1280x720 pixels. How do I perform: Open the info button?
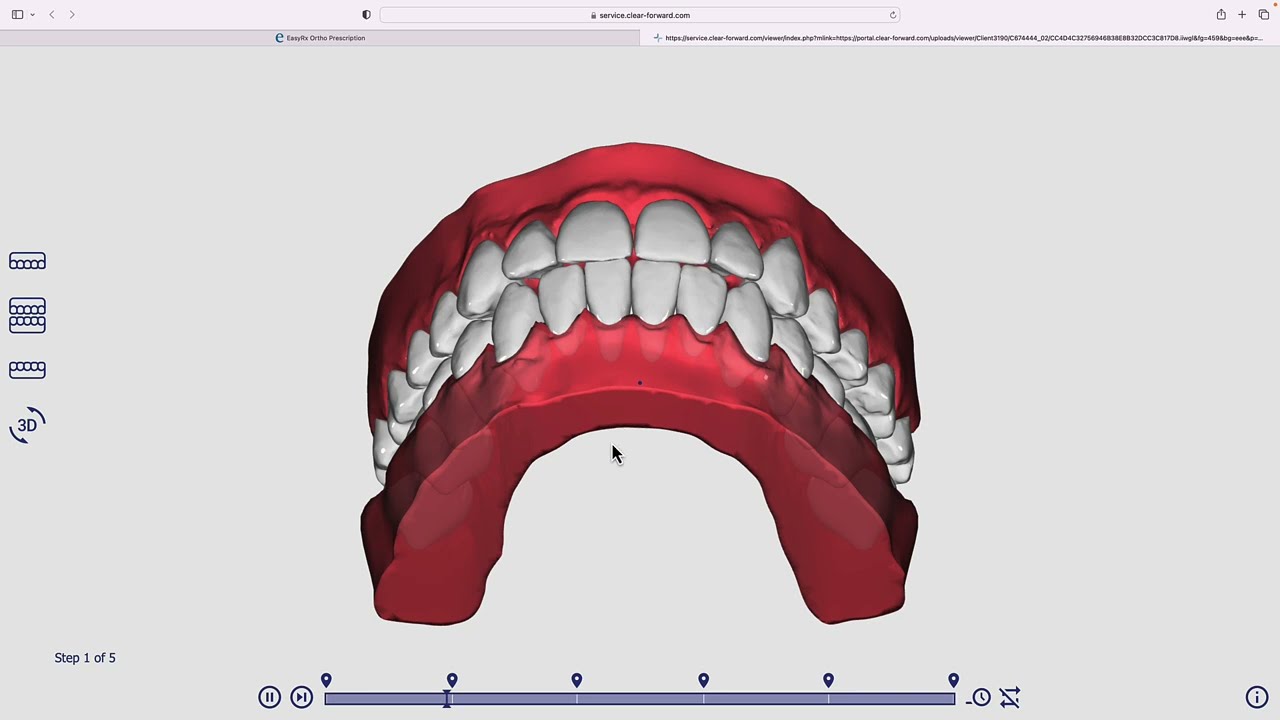pyautogui.click(x=1257, y=697)
